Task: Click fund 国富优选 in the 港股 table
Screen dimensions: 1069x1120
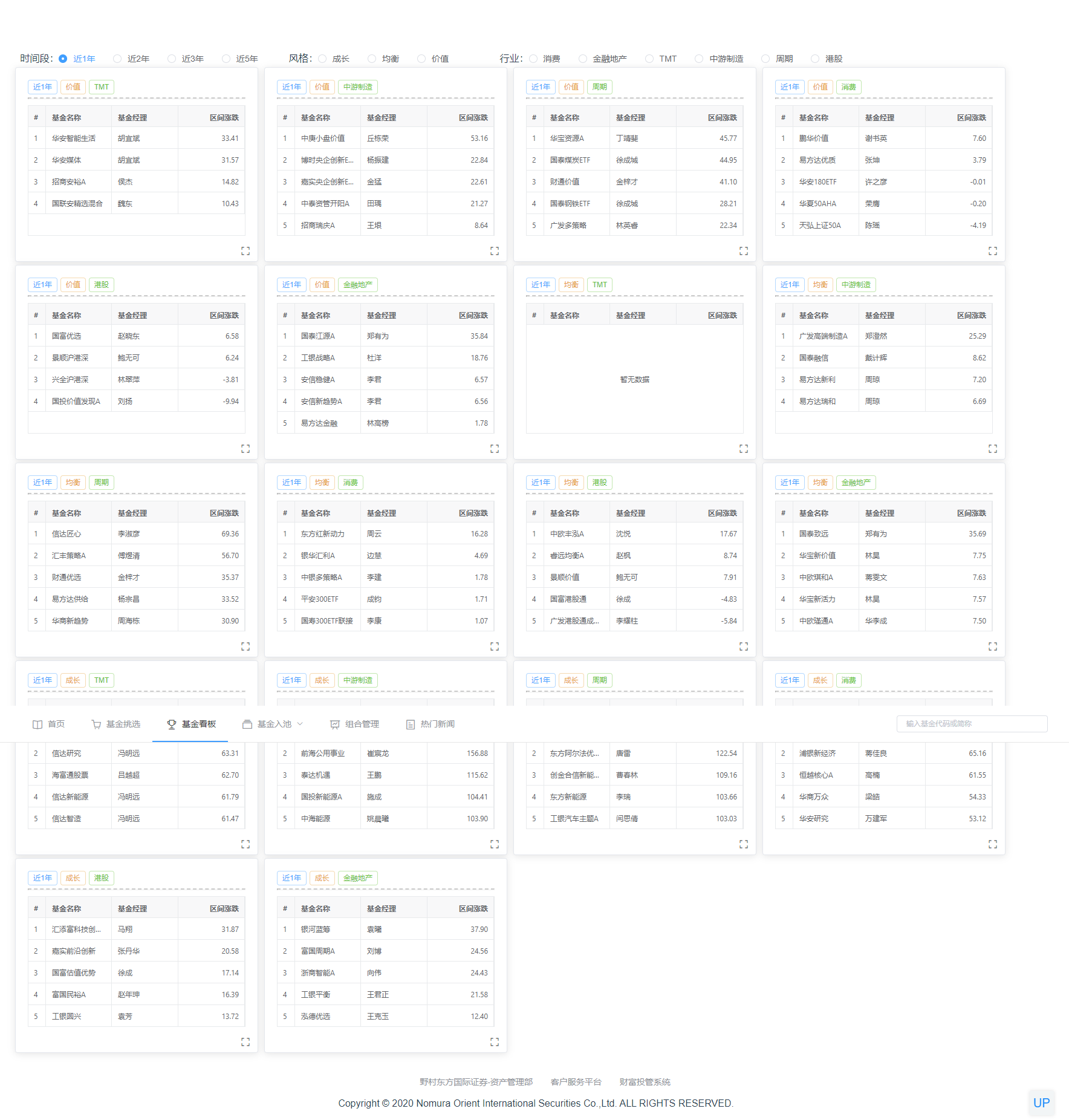Action: click(x=67, y=336)
